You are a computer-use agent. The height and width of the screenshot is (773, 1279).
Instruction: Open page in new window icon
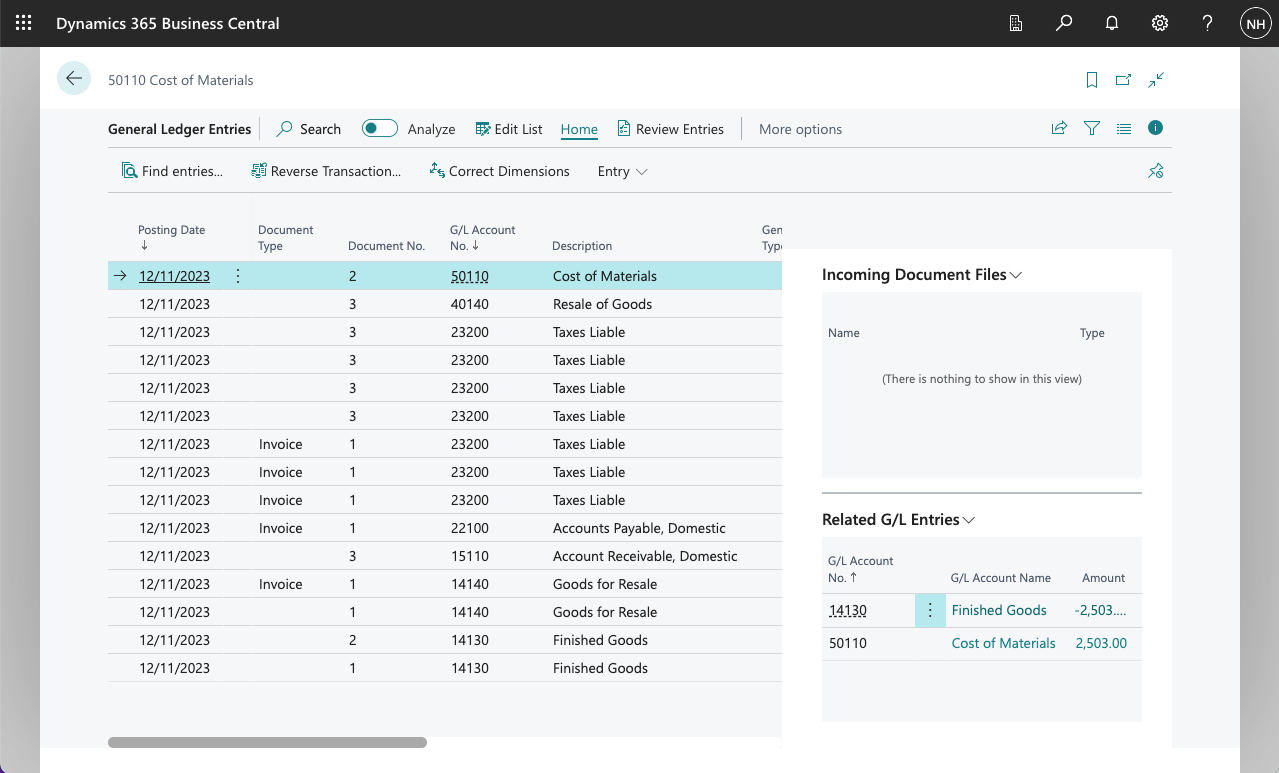(x=1124, y=80)
